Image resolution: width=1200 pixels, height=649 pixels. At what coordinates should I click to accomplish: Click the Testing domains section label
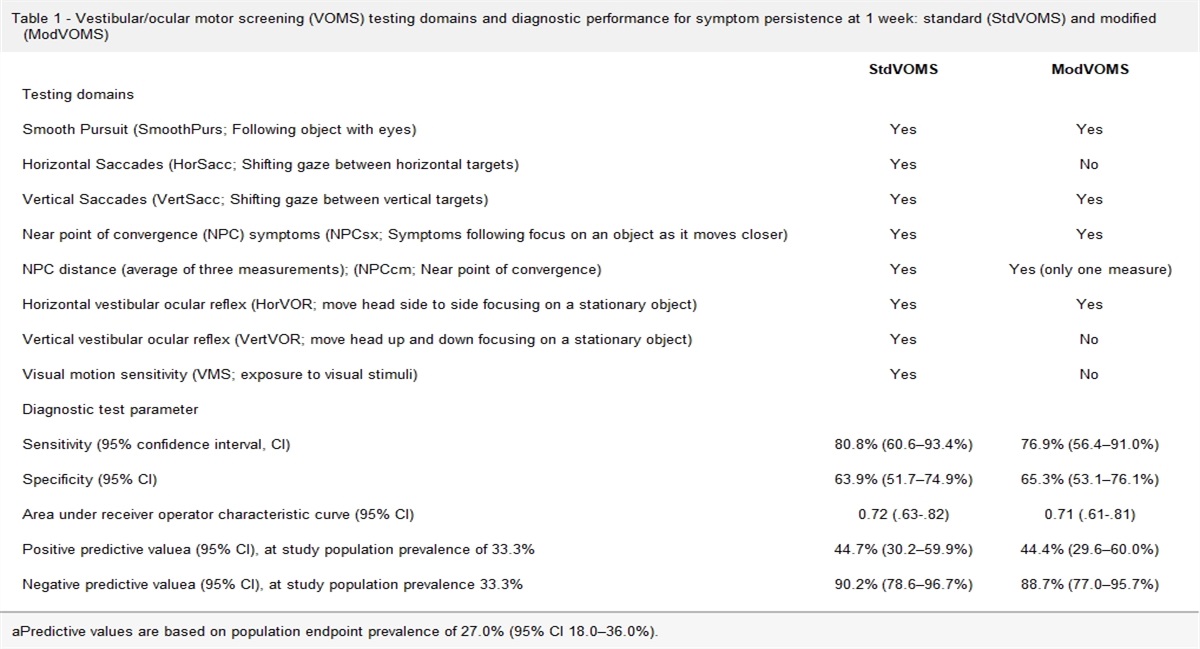(78, 94)
